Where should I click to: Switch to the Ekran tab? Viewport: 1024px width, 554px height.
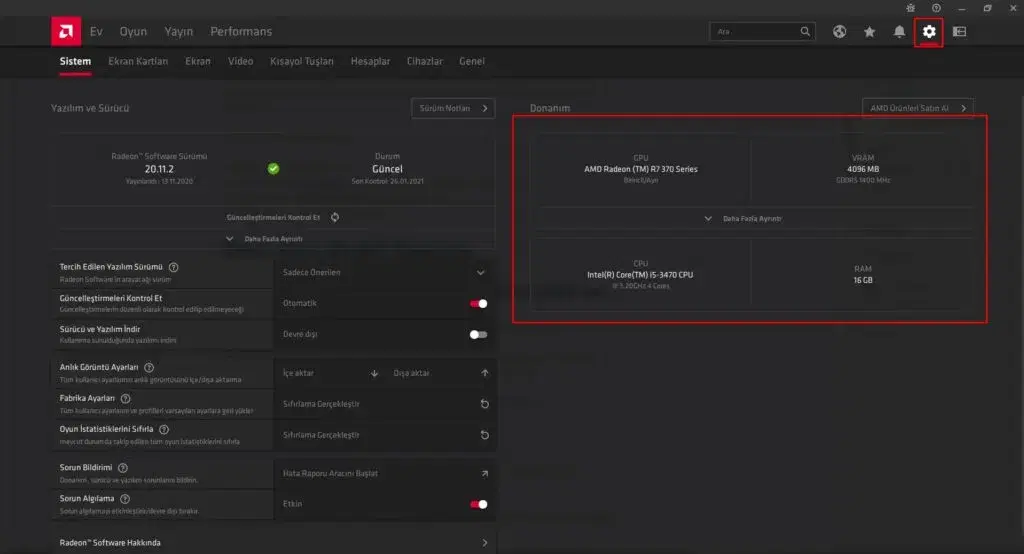[x=198, y=61]
